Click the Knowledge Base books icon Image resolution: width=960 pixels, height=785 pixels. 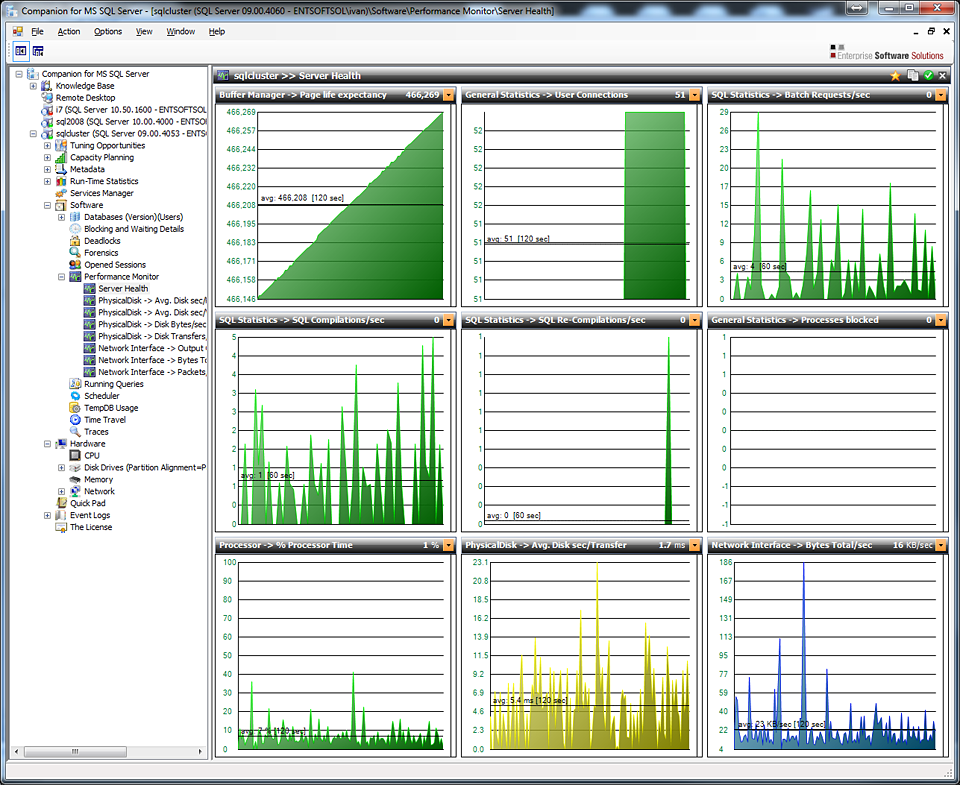47,86
